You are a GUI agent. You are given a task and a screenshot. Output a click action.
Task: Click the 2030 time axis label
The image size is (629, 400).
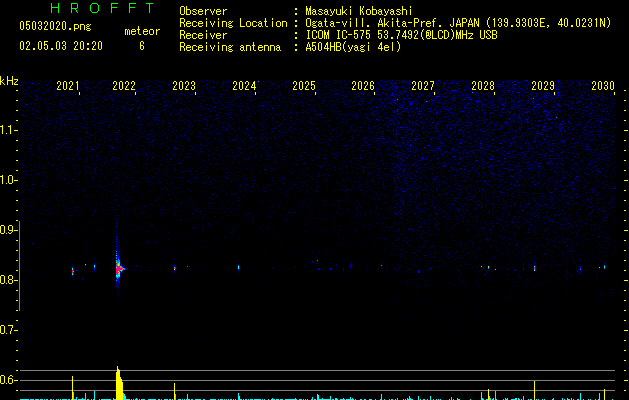click(603, 86)
